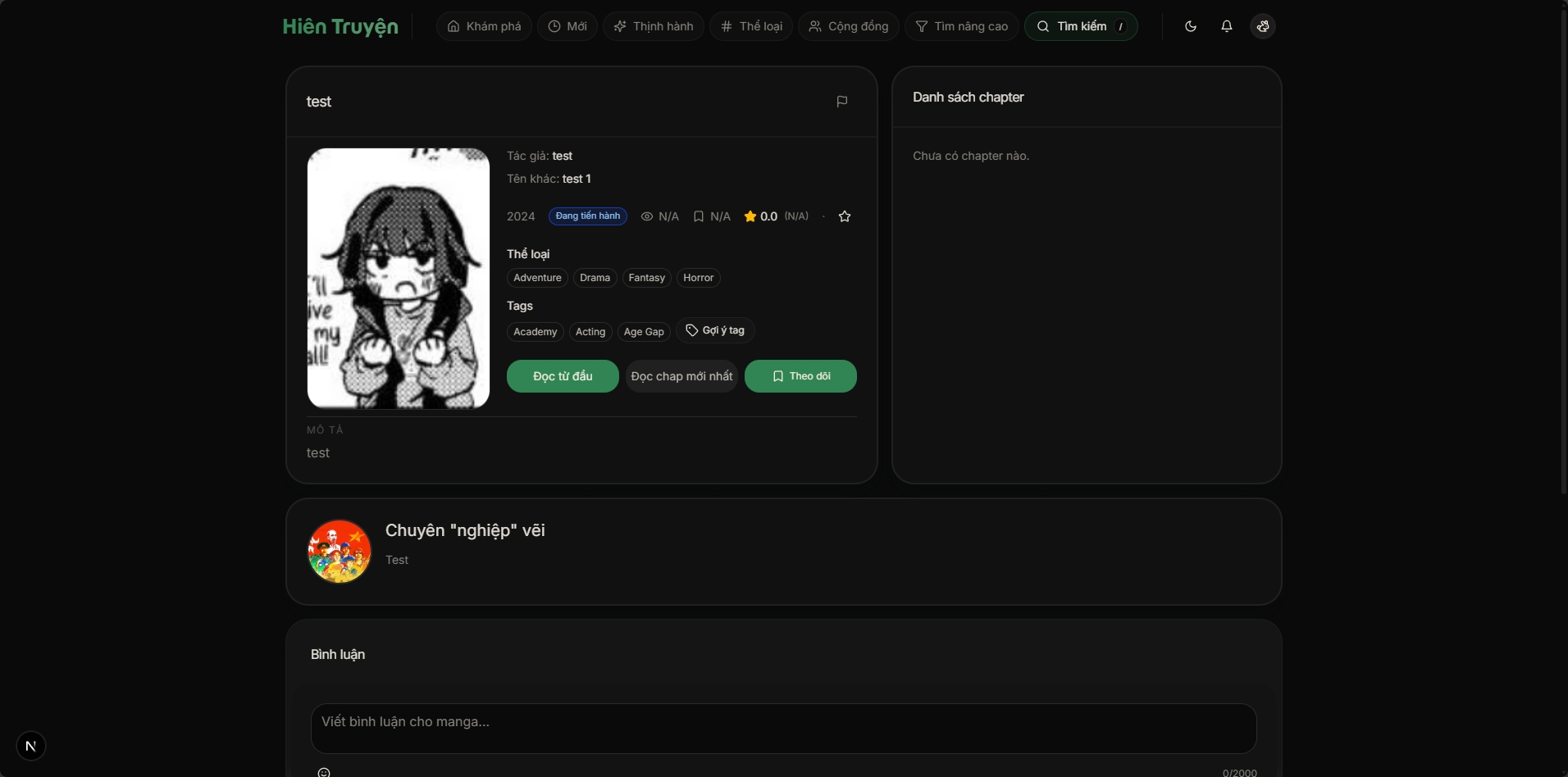
Task: Open the Cộng đồng section
Action: click(849, 26)
